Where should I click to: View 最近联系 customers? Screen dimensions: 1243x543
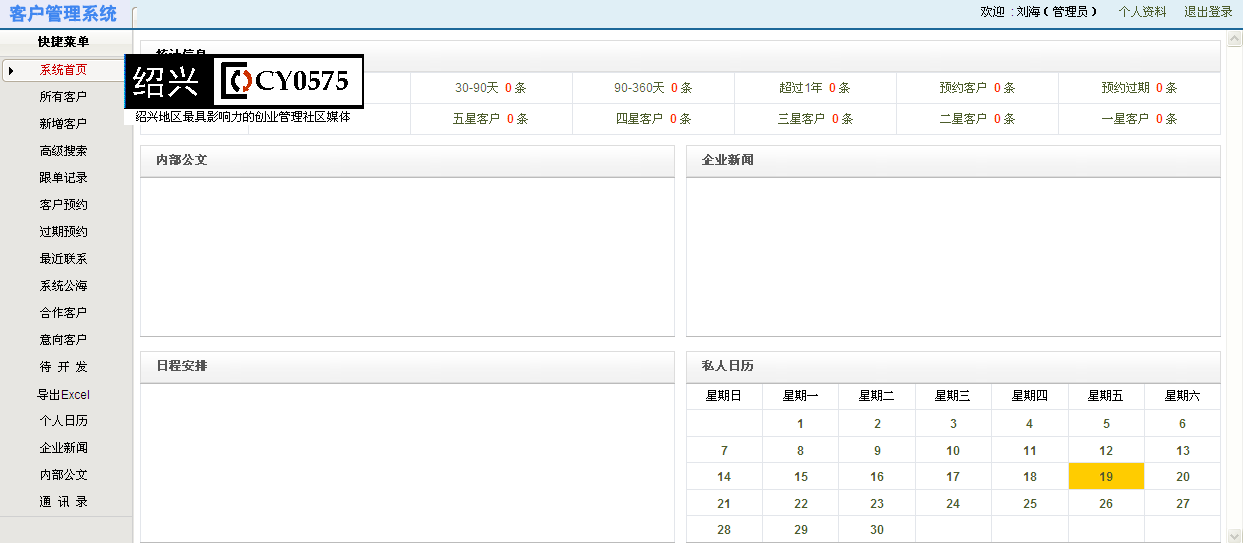click(x=63, y=259)
